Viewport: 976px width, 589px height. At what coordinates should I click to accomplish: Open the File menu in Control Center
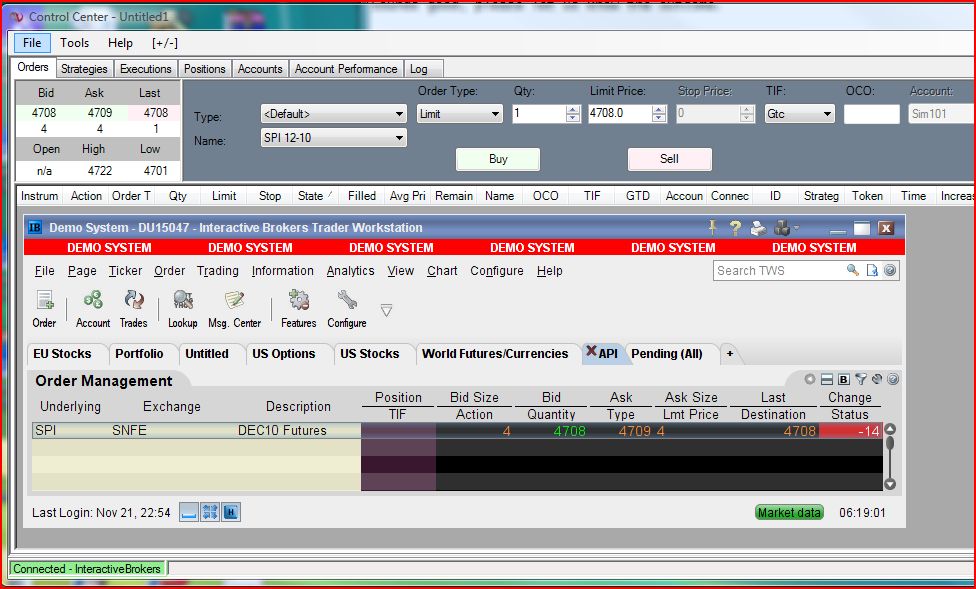tap(32, 43)
